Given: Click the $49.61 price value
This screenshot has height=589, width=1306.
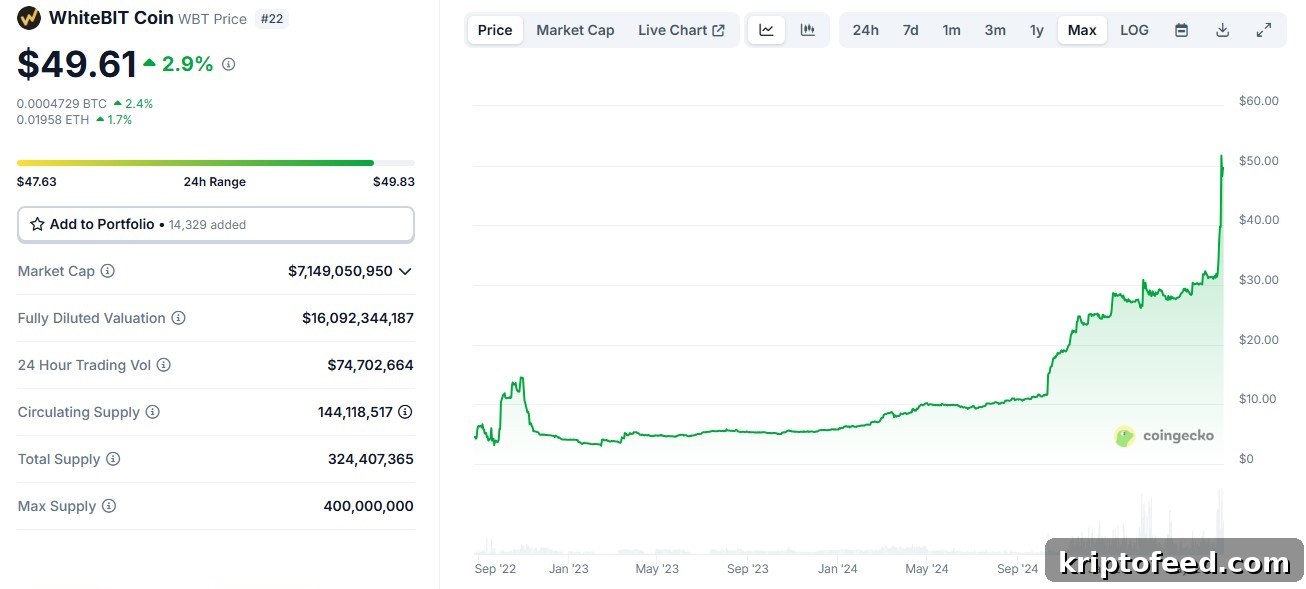Looking at the screenshot, I should pyautogui.click(x=77, y=64).
